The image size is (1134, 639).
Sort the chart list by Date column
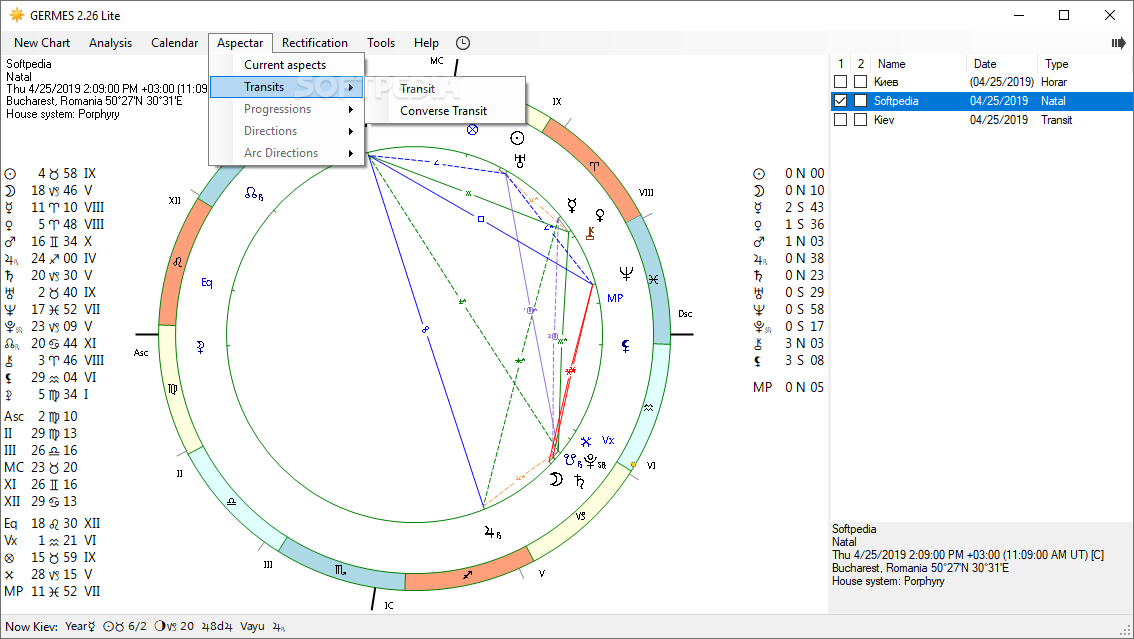[1001, 64]
